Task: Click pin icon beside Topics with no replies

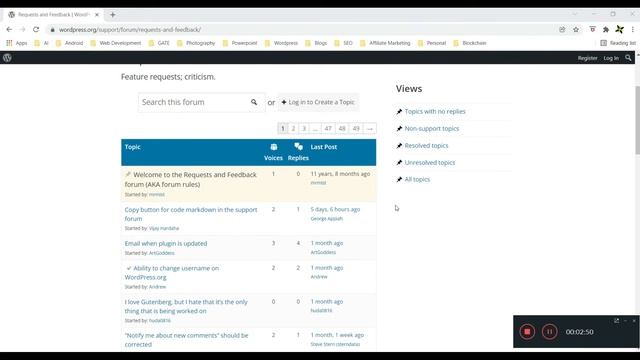Action: [399, 111]
